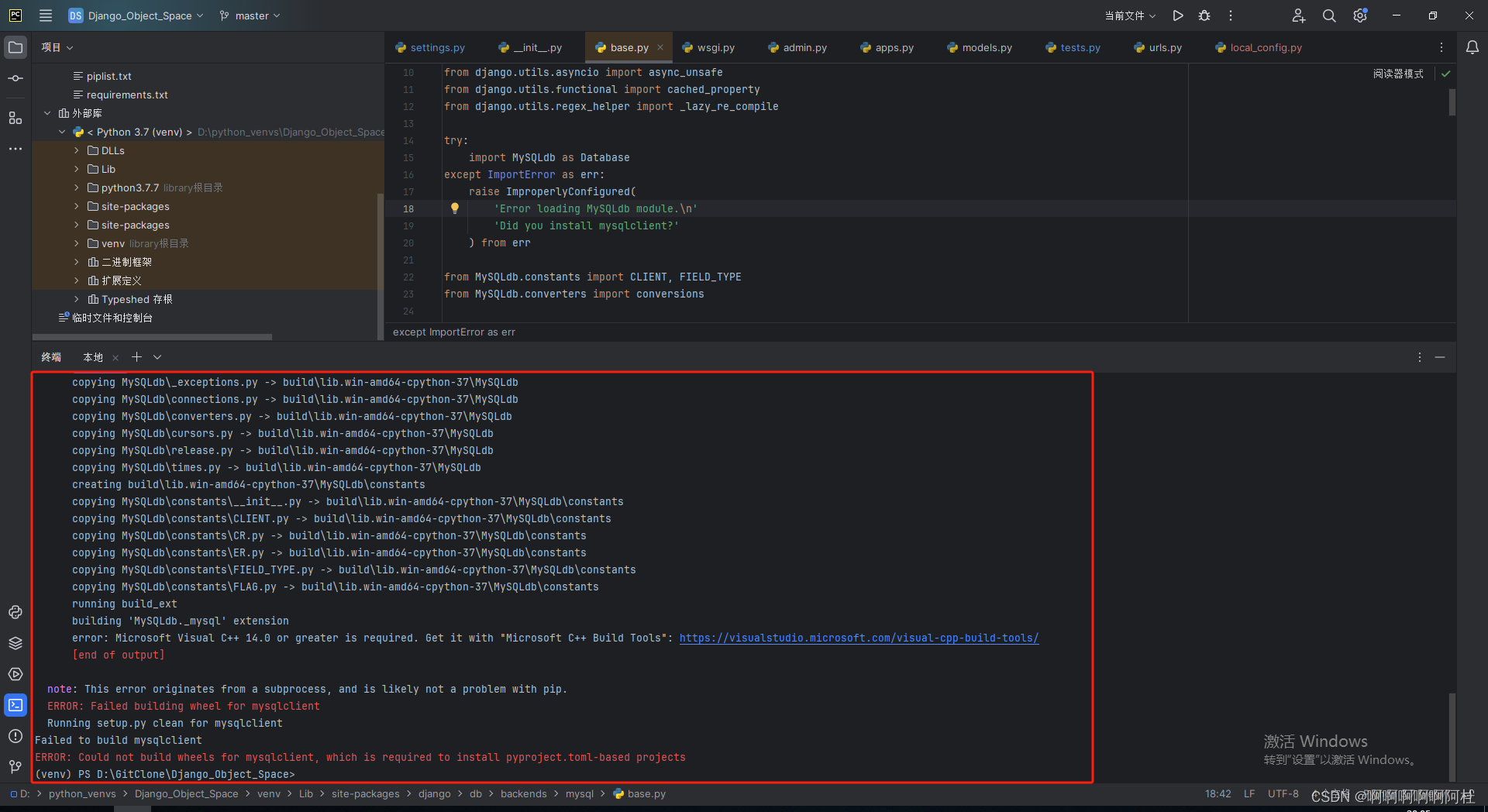Close the base.py editor tab
Screen dimensions: 1488x812
[660, 47]
